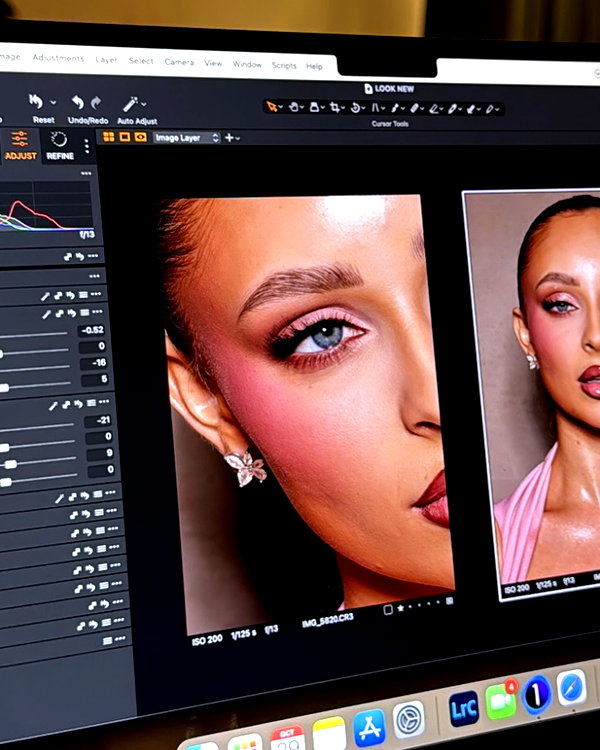Open the Notes app from the dock
Image resolution: width=600 pixels, height=750 pixels.
[329, 734]
